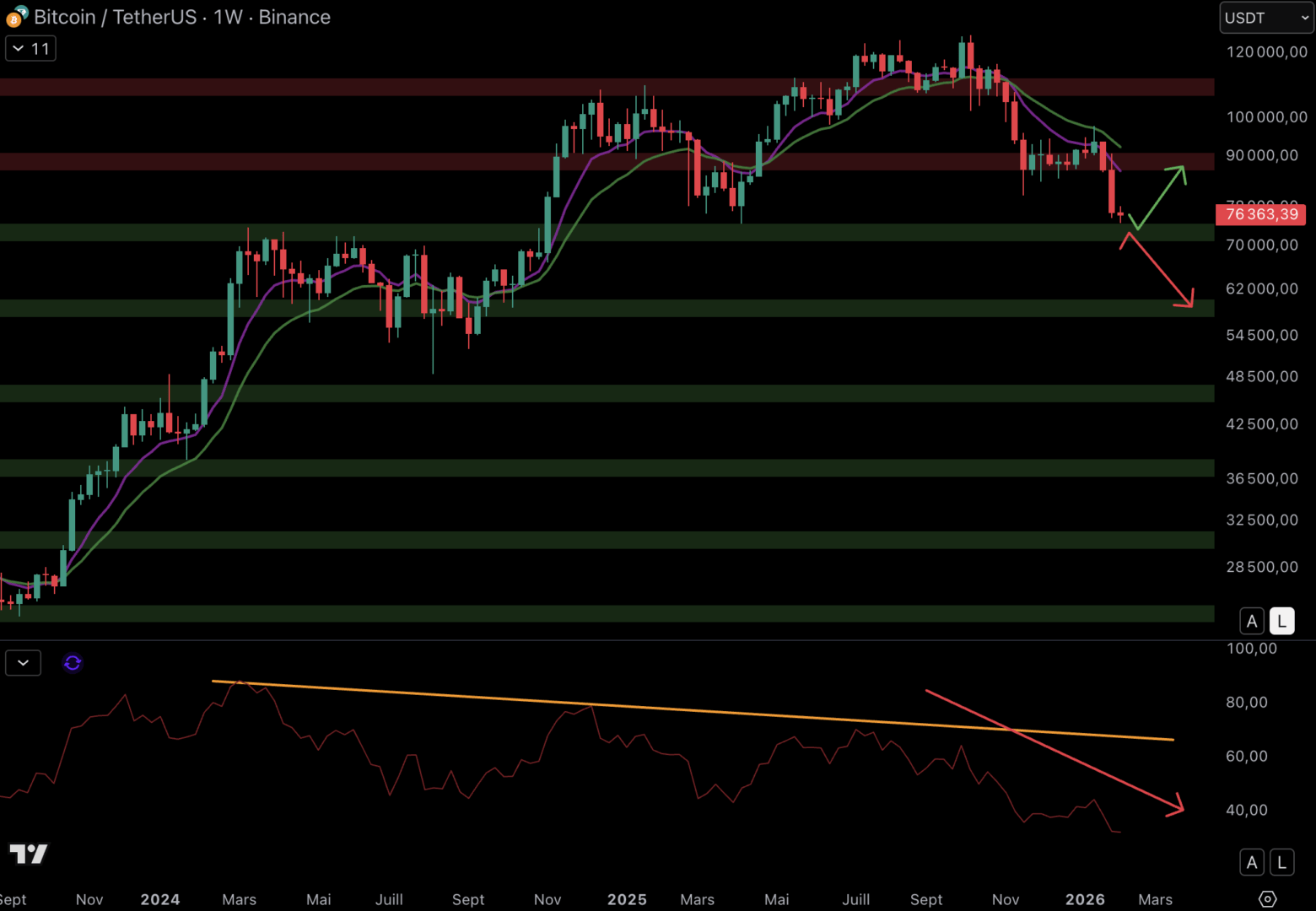Click the TradingView logo
The image size is (1316, 911).
[x=28, y=854]
